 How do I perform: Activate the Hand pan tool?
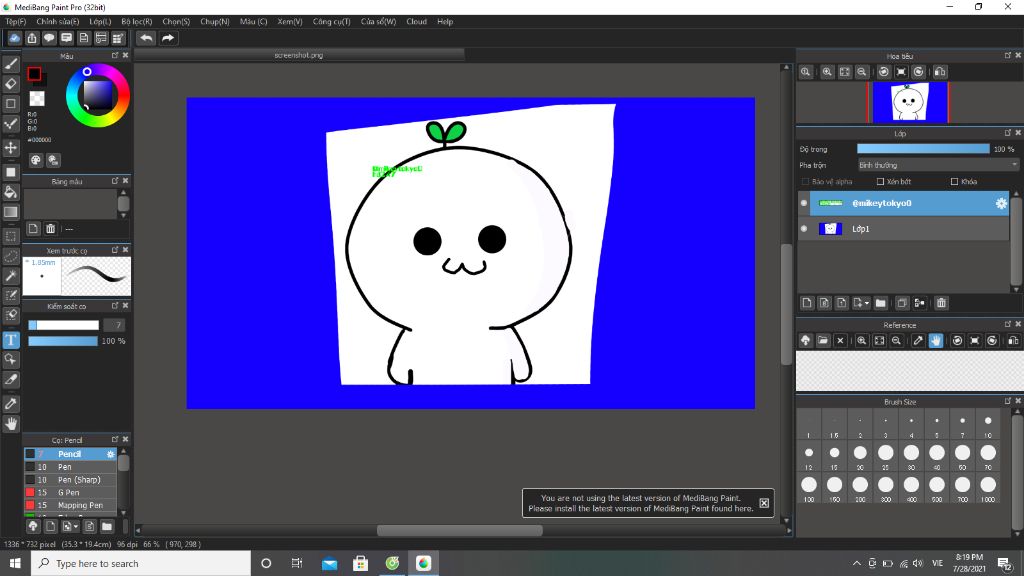coord(11,423)
